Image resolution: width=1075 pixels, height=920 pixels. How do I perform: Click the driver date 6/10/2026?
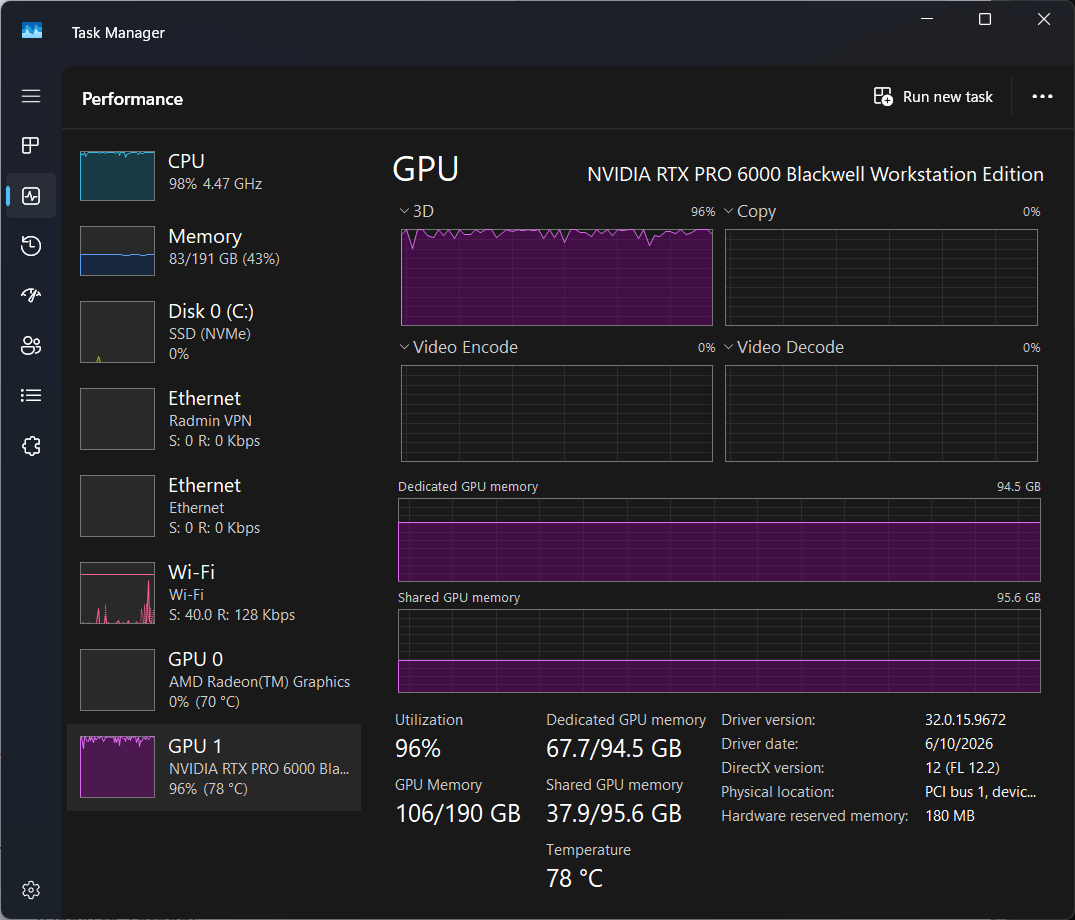(x=958, y=744)
